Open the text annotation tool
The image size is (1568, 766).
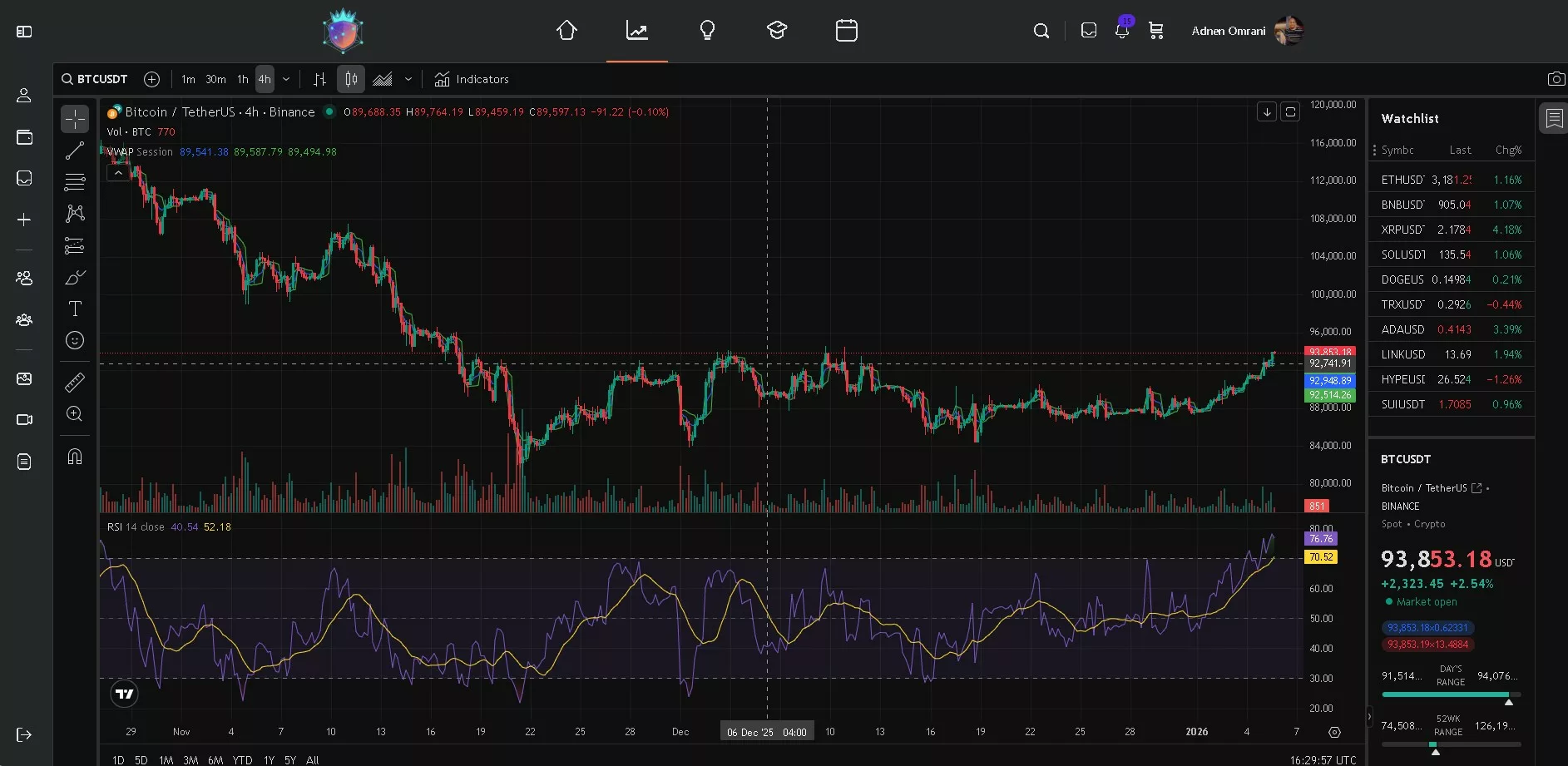75,309
